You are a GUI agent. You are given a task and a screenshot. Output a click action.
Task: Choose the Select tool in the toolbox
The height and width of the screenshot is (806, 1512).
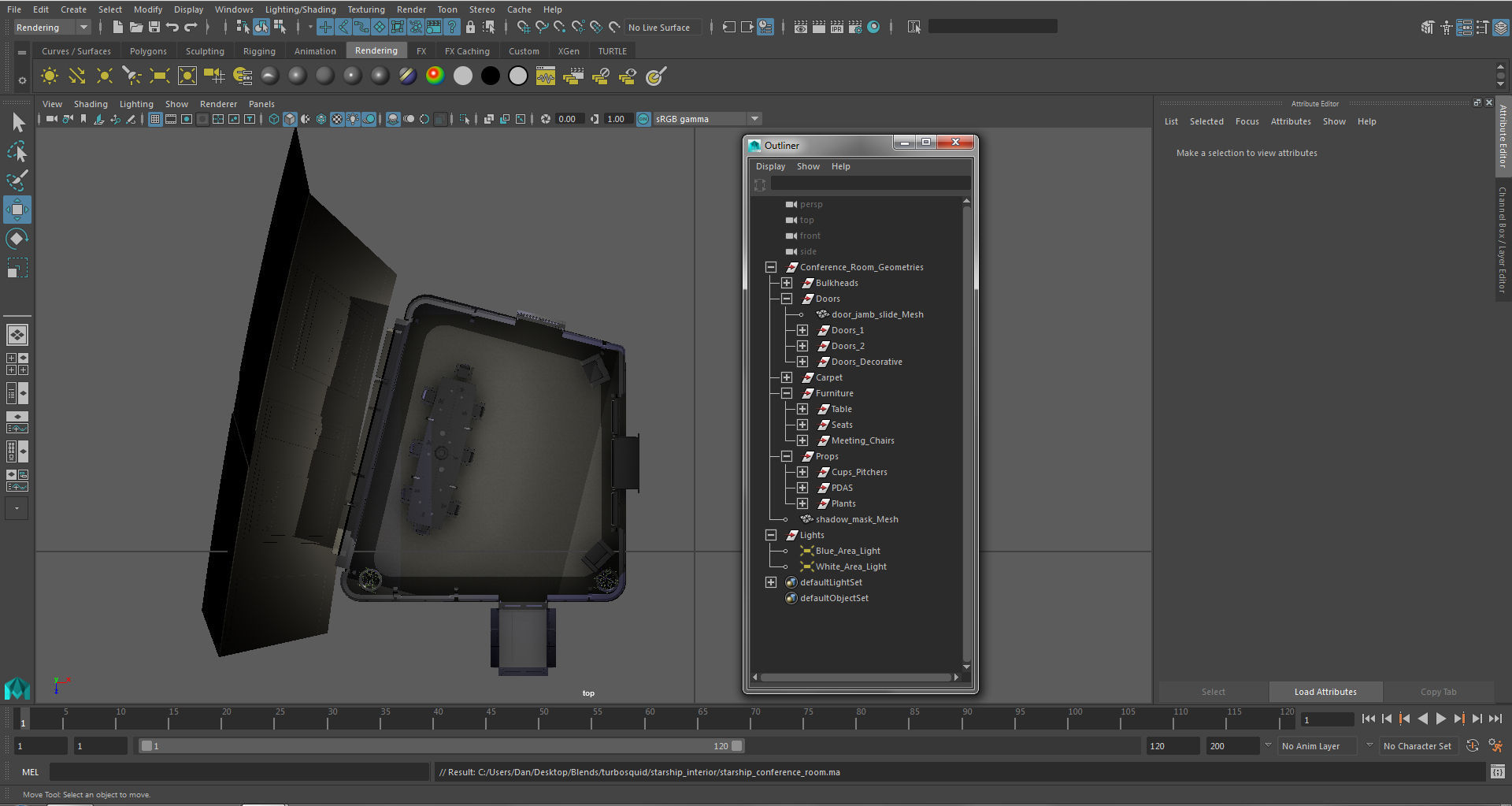pyautogui.click(x=17, y=122)
